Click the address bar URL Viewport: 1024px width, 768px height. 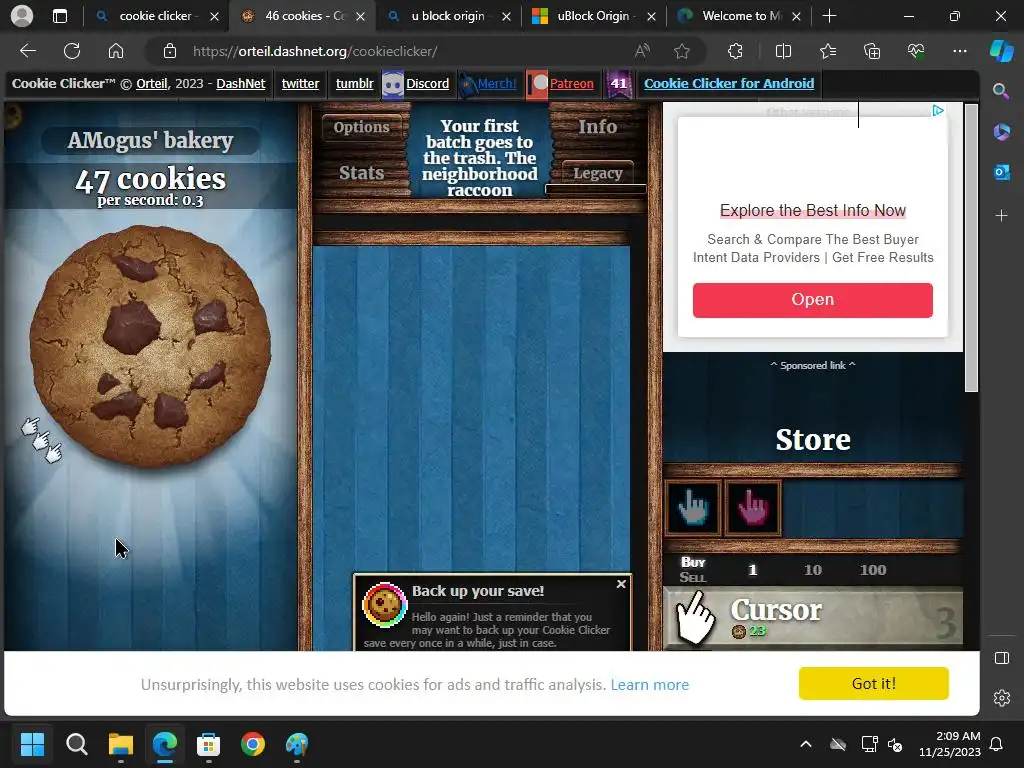(x=315, y=51)
